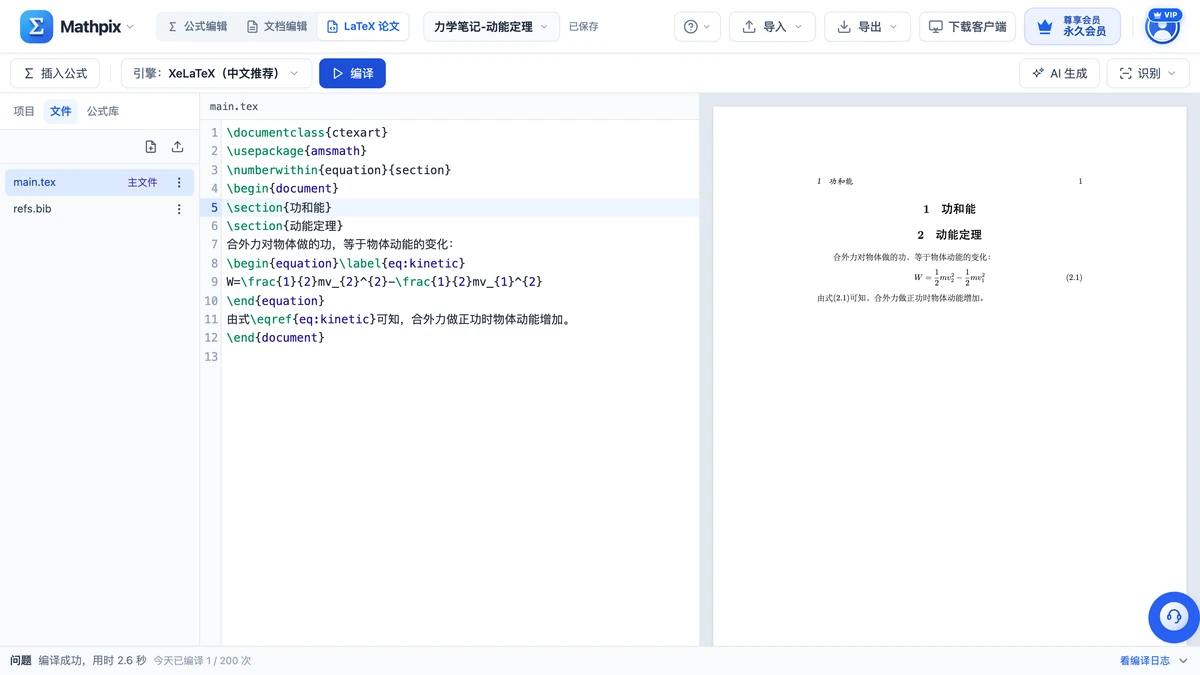Screen dimensions: 1200x675
Task: Click the 编译 compile button
Action: coord(352,73)
